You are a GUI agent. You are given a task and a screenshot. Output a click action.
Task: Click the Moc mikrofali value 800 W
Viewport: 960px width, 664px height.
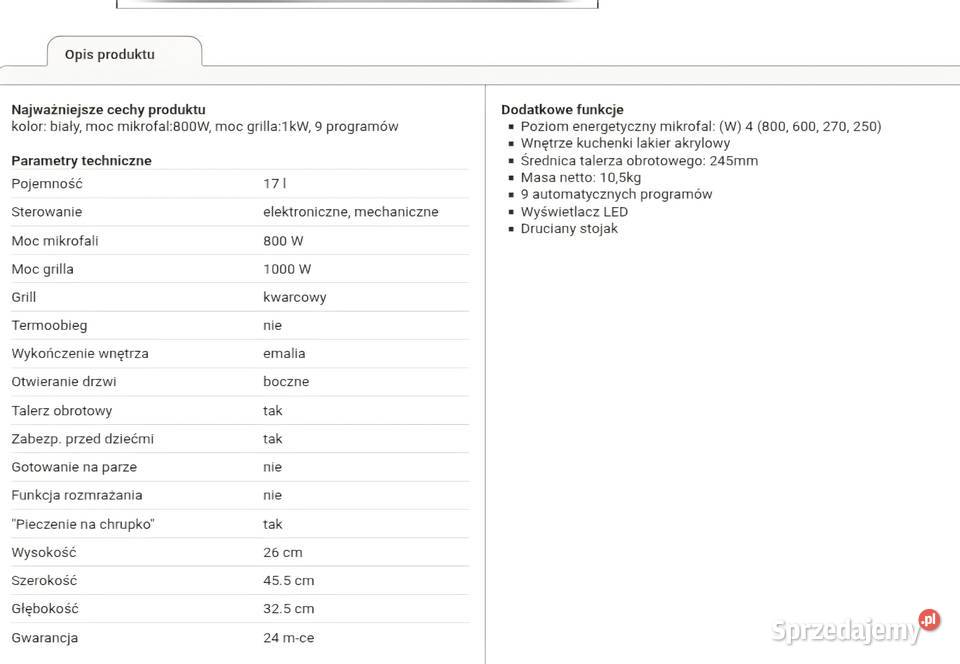[x=283, y=241]
